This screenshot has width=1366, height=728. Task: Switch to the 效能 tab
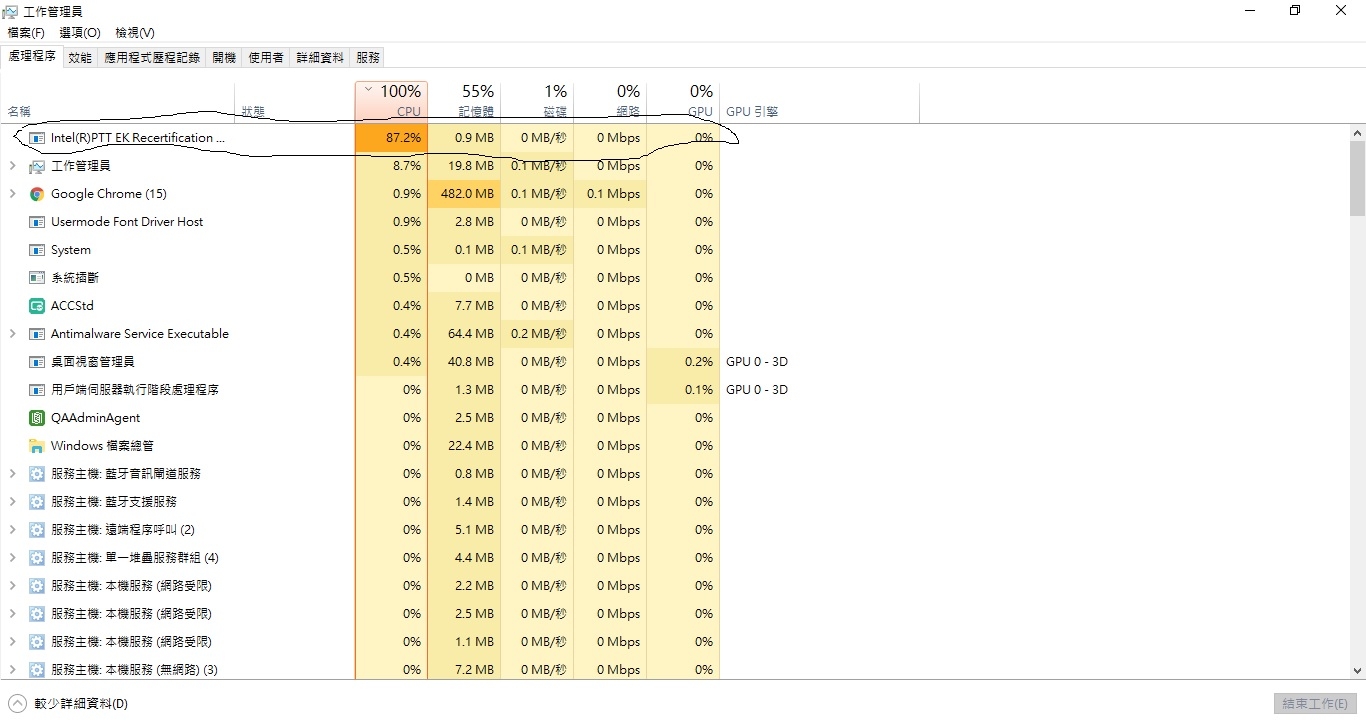[80, 58]
